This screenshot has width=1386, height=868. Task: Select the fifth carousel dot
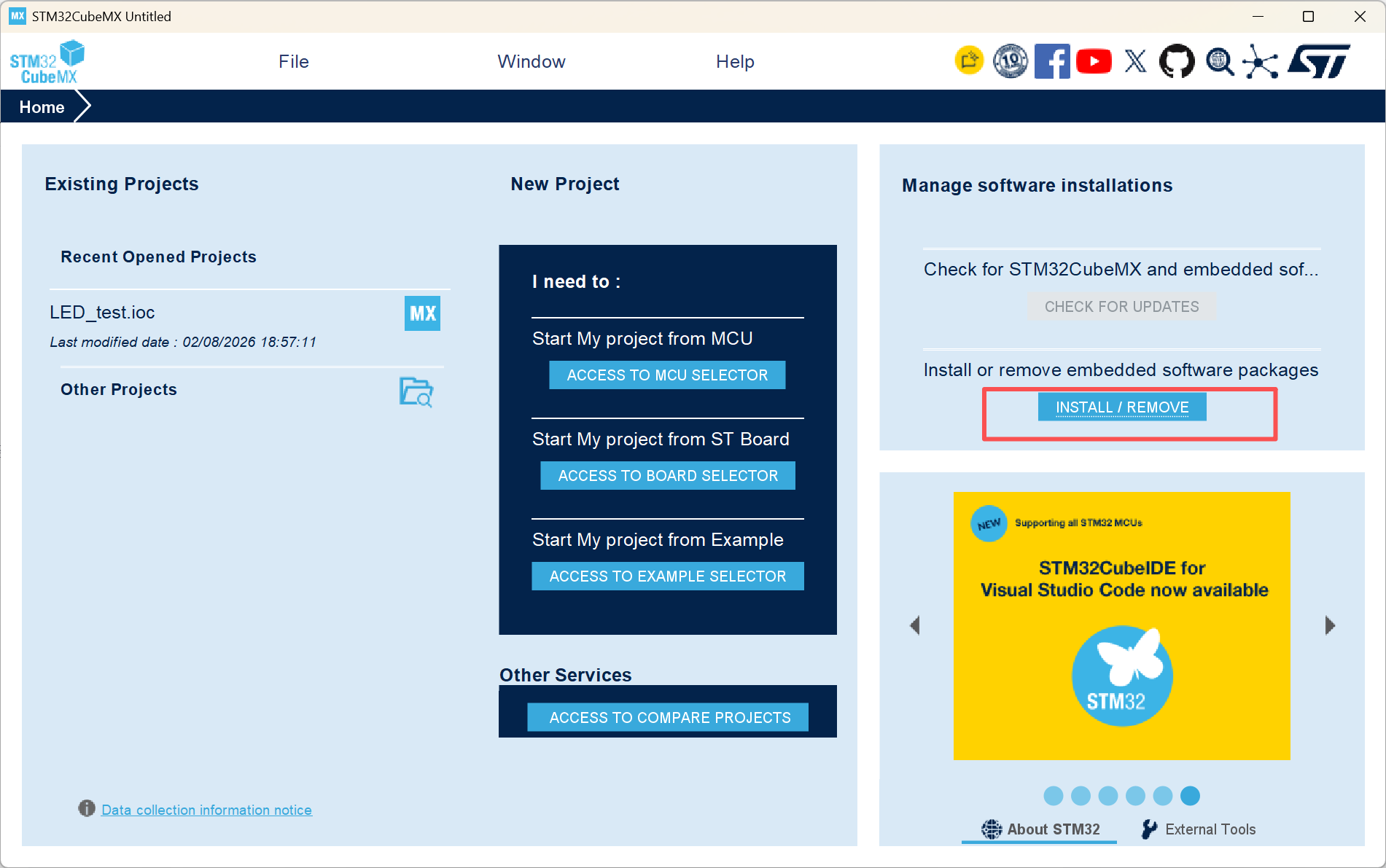pos(1163,796)
